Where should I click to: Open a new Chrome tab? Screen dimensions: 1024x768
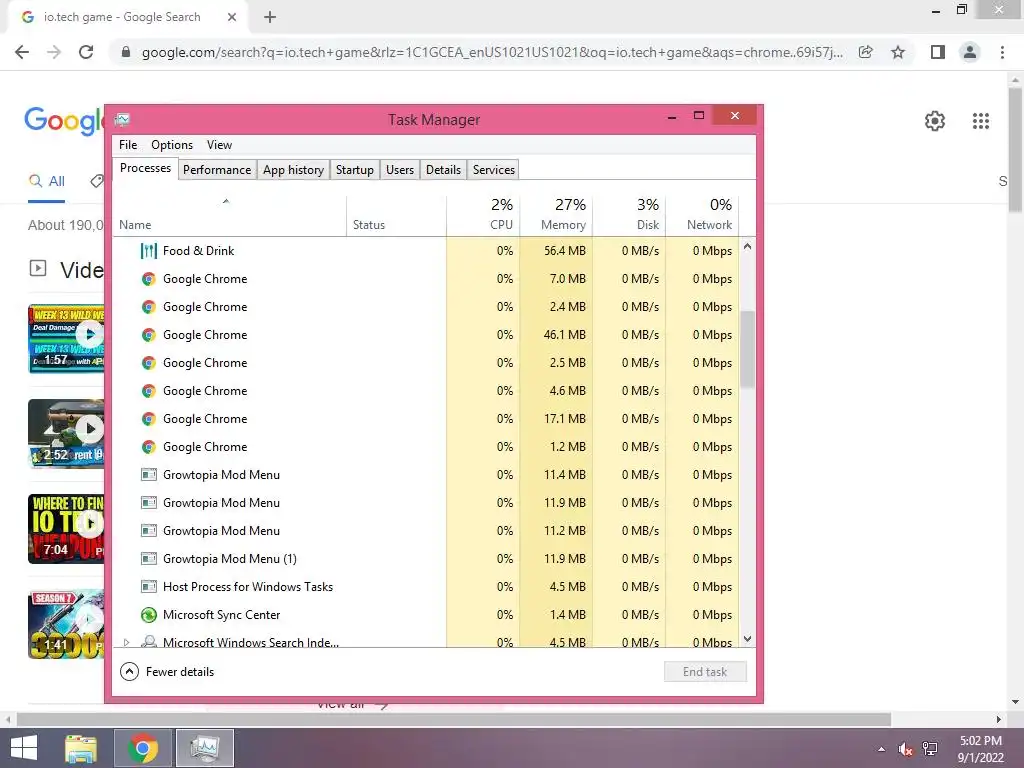click(270, 18)
